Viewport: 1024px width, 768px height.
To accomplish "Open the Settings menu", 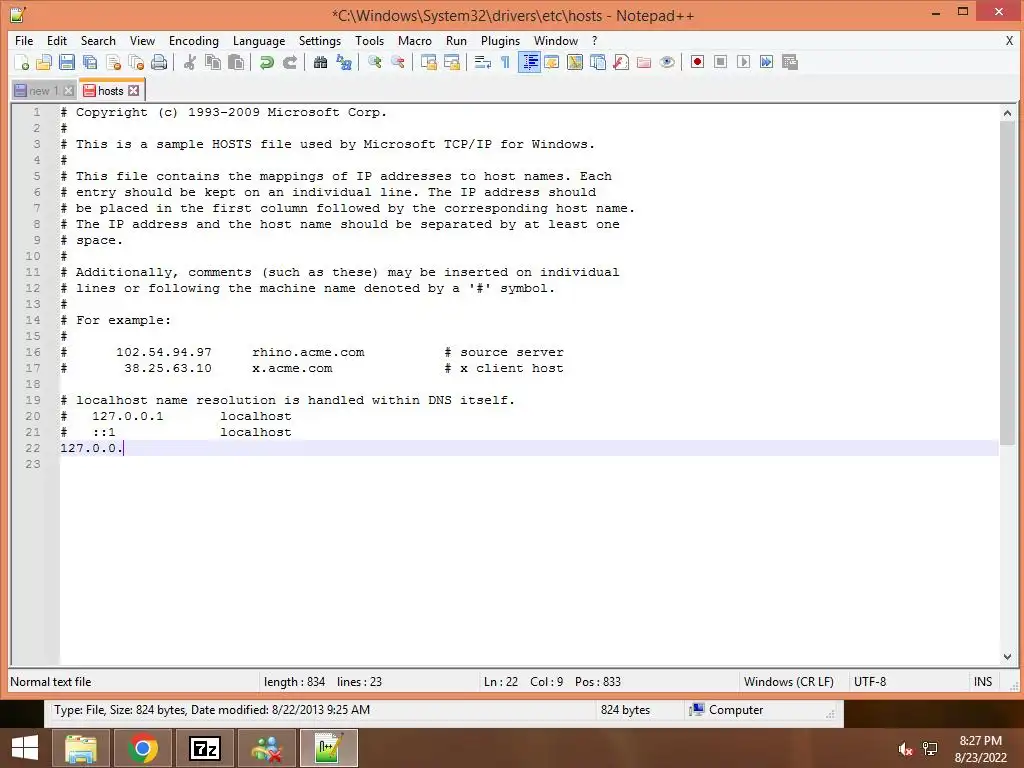I will coord(320,40).
